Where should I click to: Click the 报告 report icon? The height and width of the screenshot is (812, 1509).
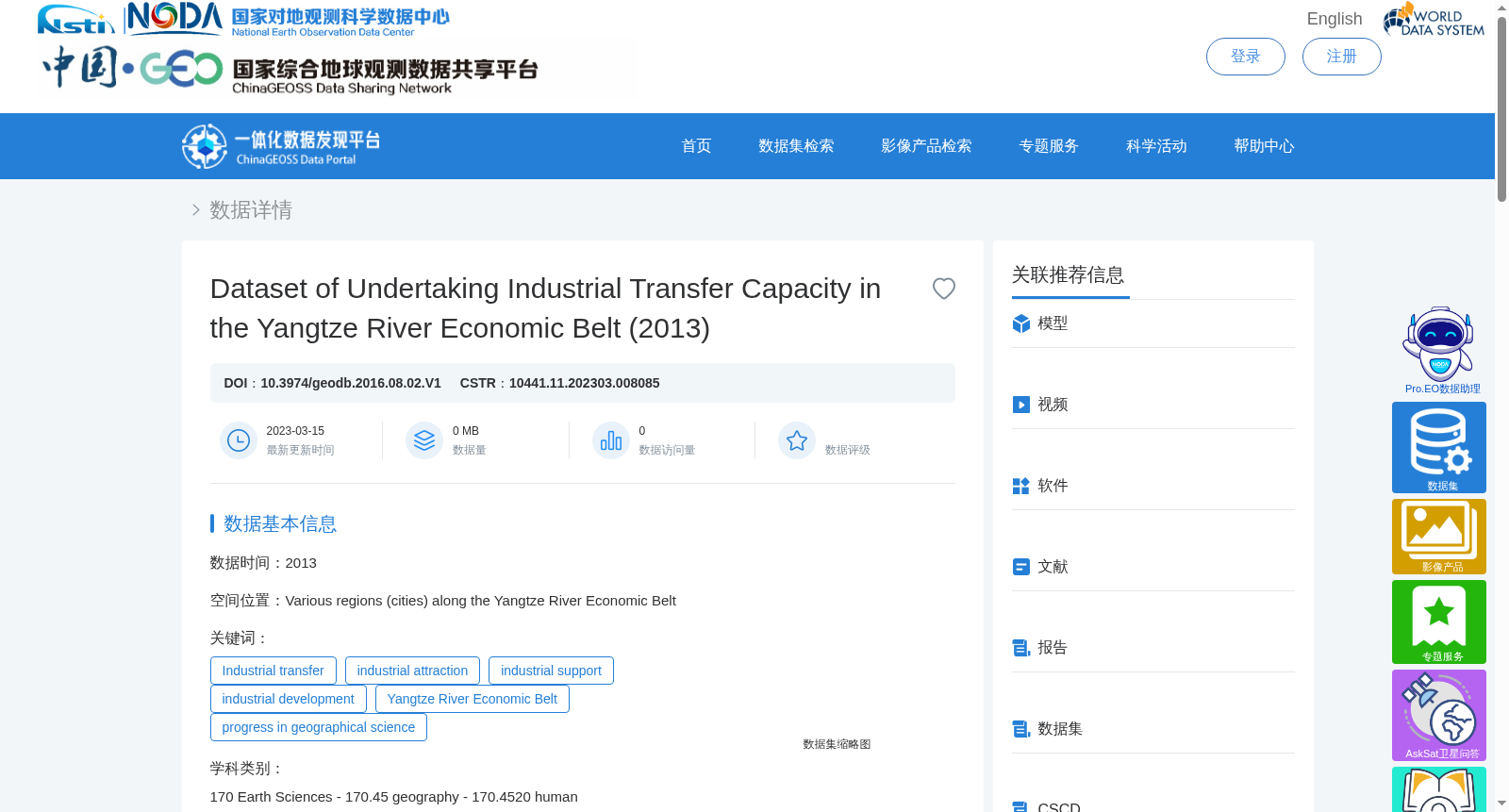1020,648
